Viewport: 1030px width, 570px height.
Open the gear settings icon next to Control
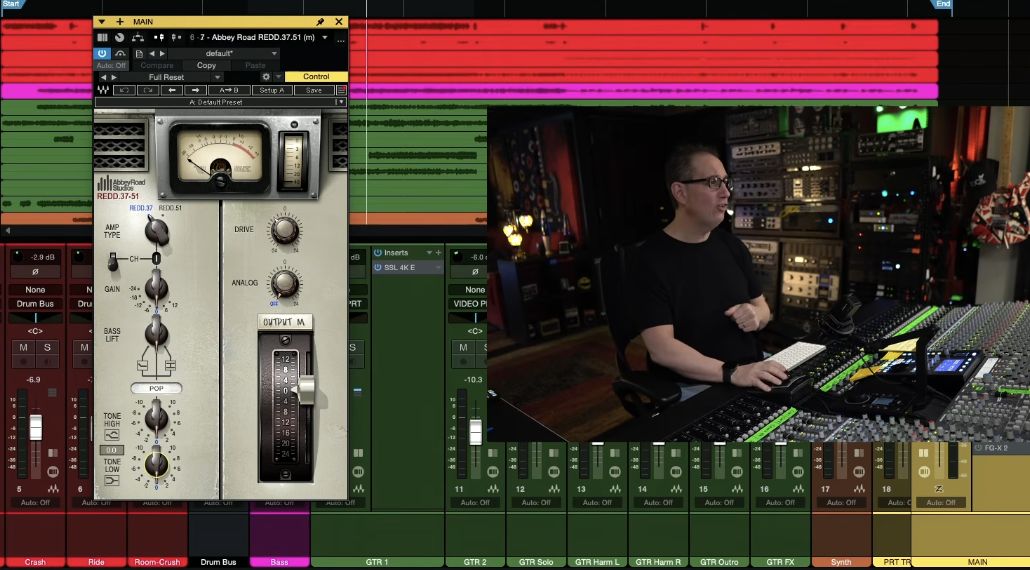[266, 77]
